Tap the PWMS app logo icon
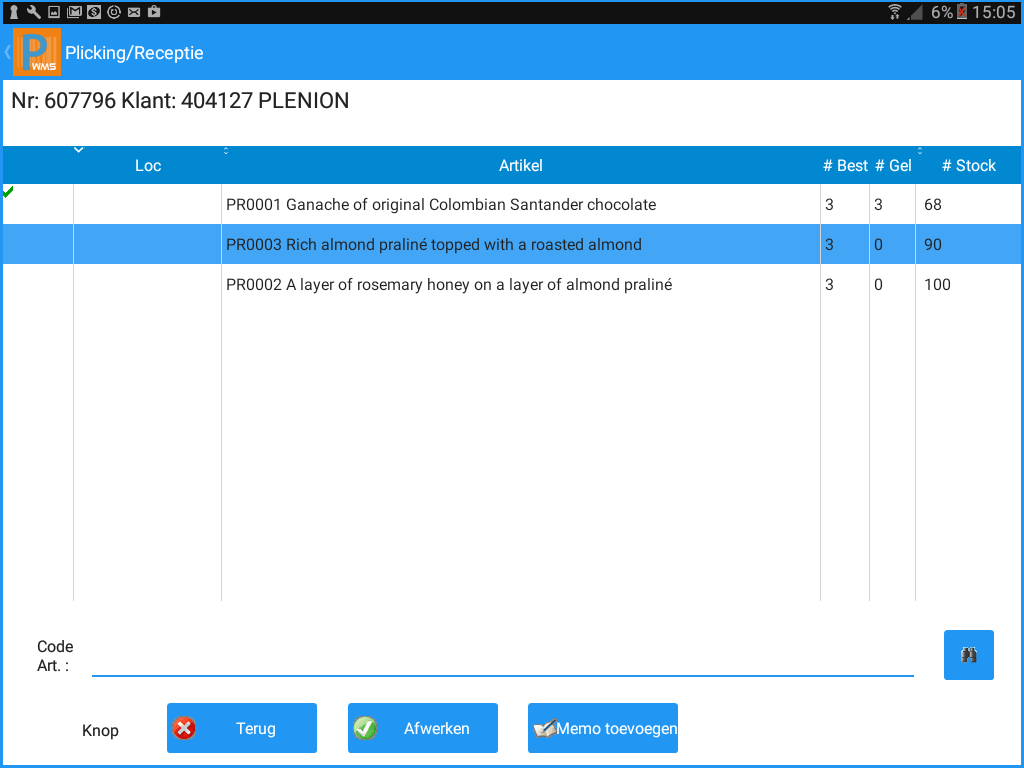This screenshot has height=768, width=1024. [x=37, y=52]
